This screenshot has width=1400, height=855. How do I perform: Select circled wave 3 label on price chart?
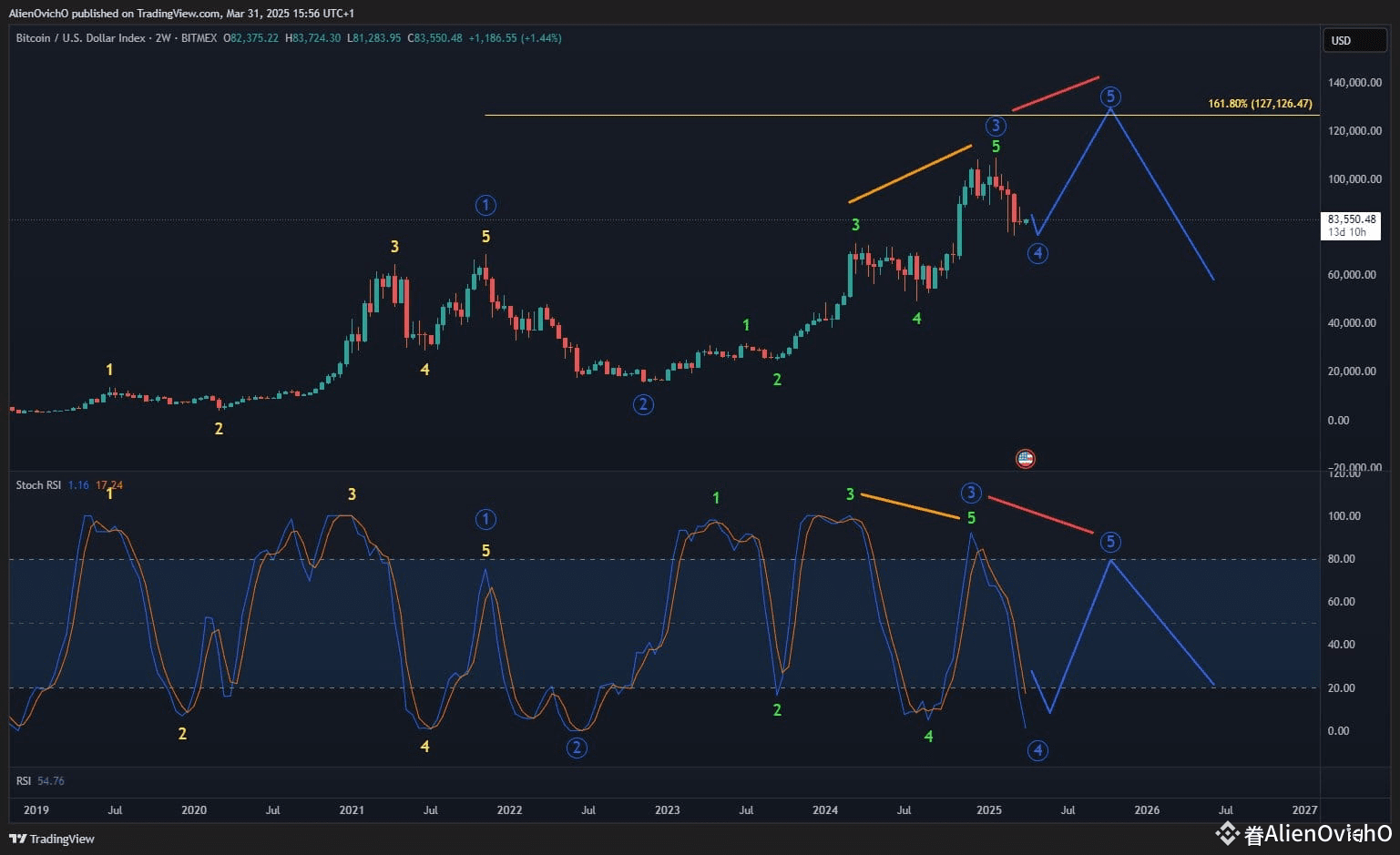click(x=996, y=126)
